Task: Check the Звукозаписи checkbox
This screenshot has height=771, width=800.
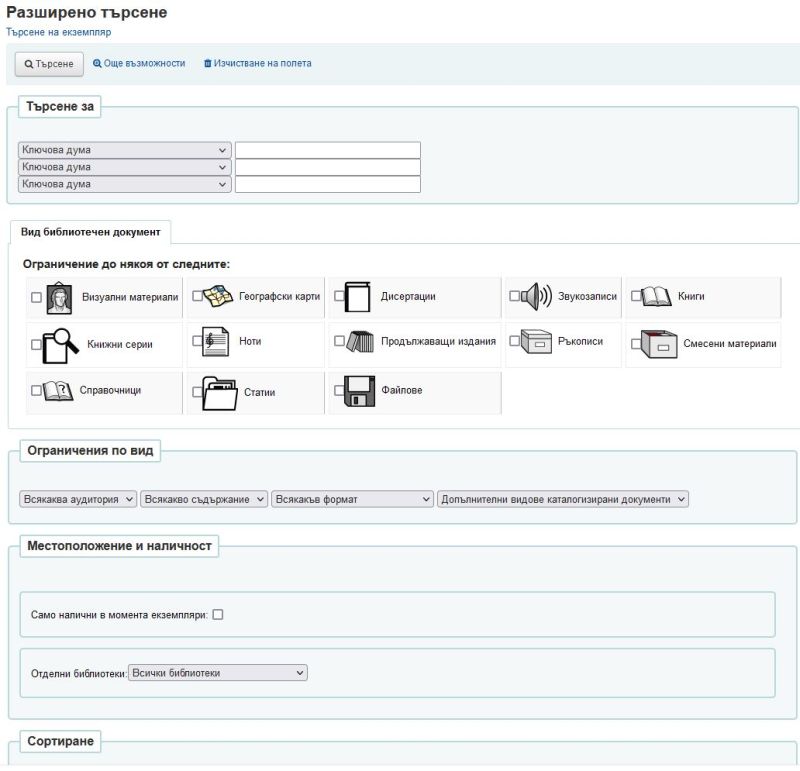Action: 514,295
